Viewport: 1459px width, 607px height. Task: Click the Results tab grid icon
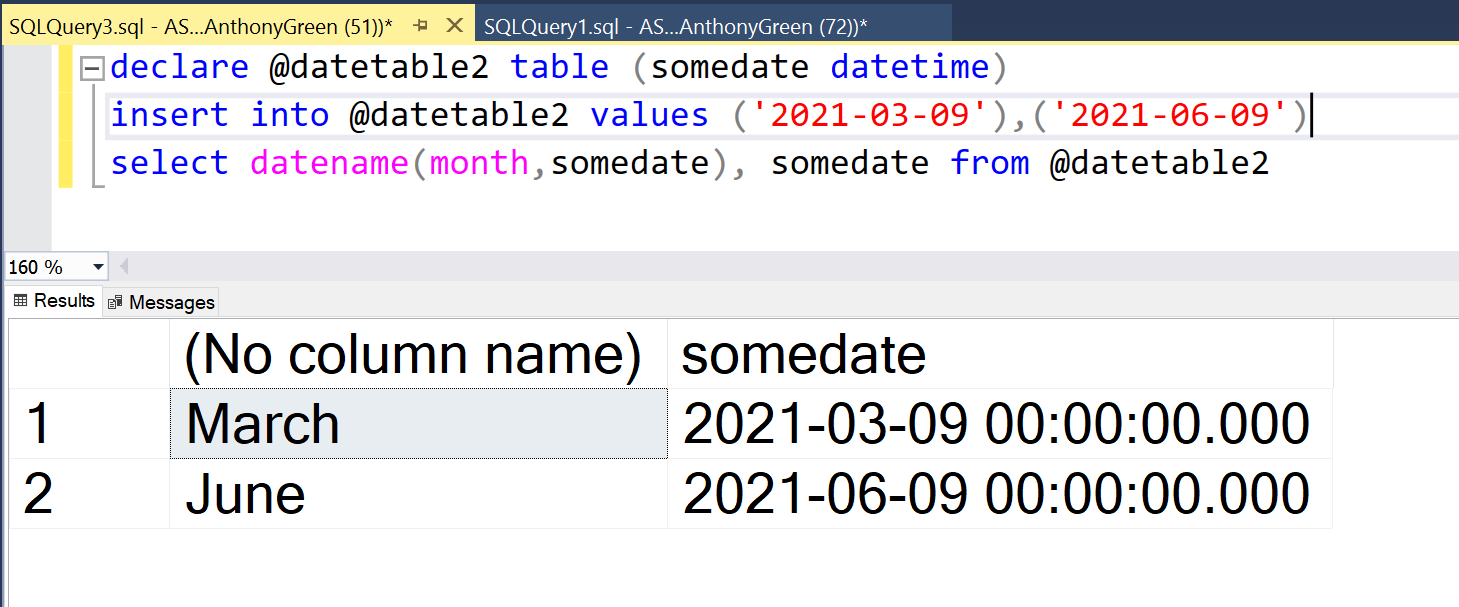tap(20, 301)
